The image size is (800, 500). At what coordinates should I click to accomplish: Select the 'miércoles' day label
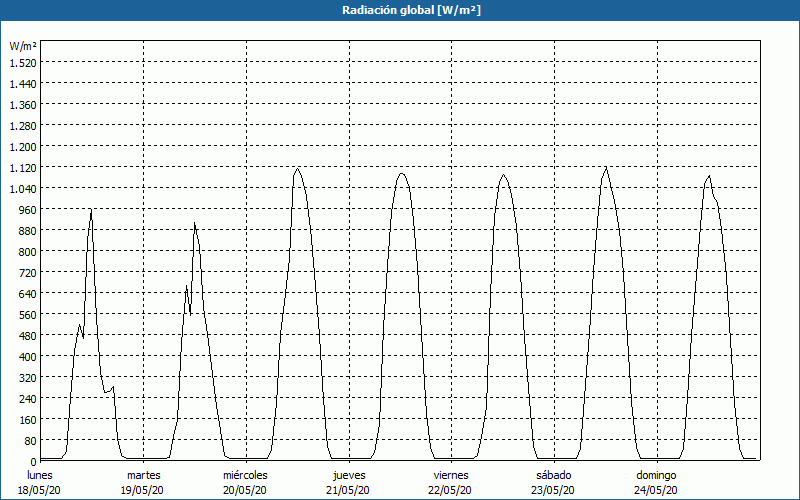coord(245,474)
